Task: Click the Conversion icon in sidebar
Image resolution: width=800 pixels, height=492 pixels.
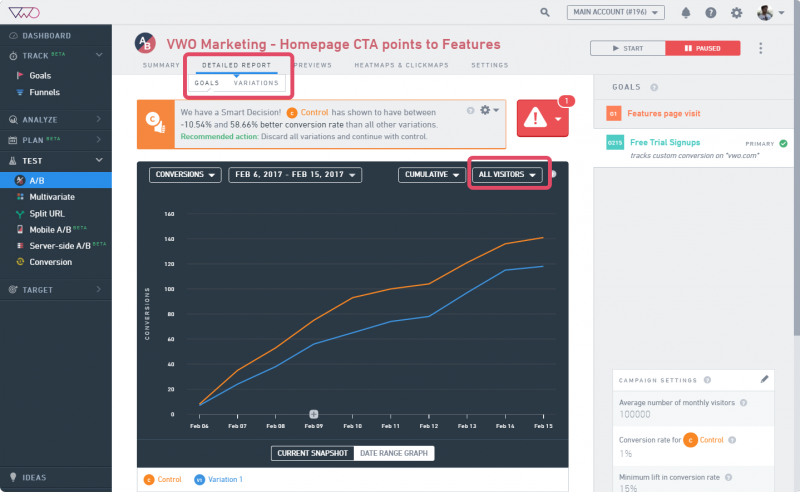Action: coord(20,262)
